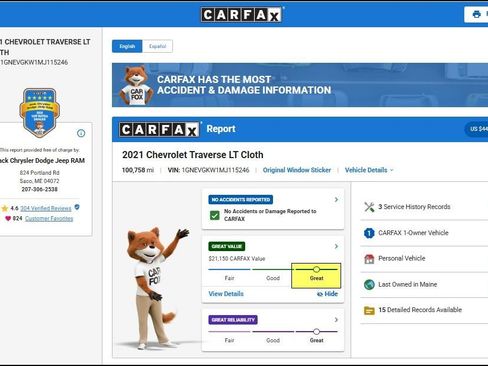The image size is (488, 366).
Task: Switch report language to English
Action: point(127,46)
